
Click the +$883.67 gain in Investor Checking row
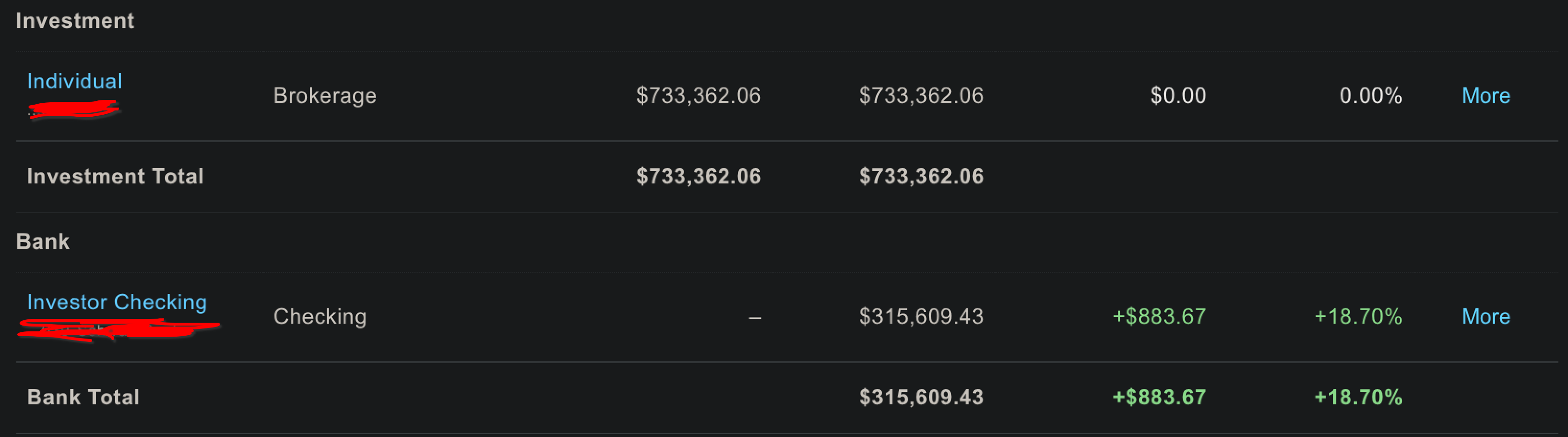pos(1159,316)
